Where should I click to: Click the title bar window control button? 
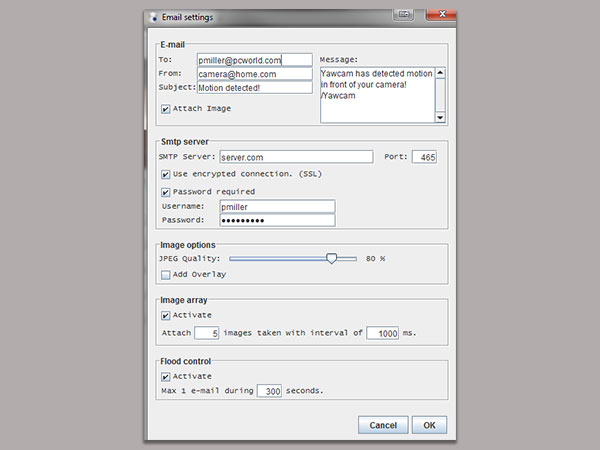(x=404, y=14)
